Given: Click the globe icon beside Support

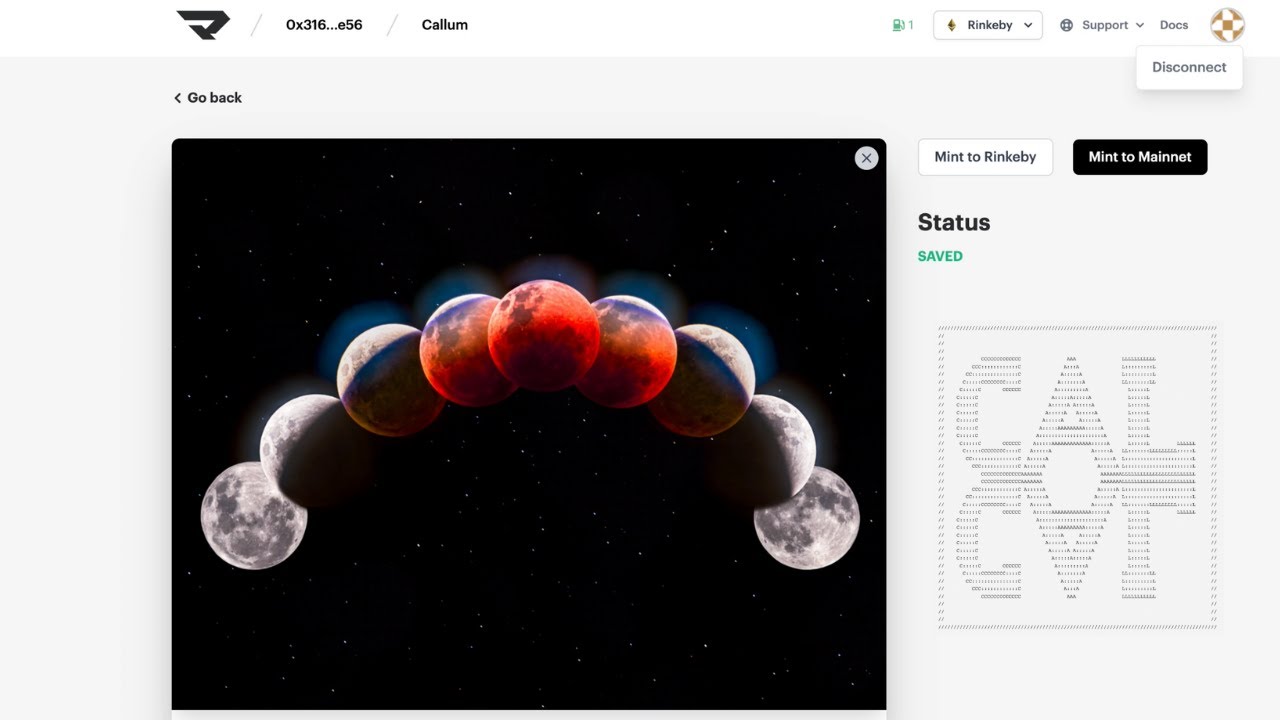Looking at the screenshot, I should (x=1067, y=25).
